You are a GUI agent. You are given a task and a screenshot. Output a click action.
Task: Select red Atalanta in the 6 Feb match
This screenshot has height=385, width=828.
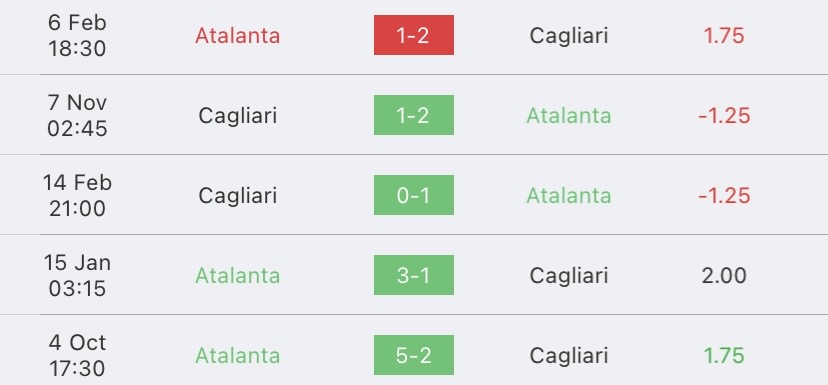(238, 35)
